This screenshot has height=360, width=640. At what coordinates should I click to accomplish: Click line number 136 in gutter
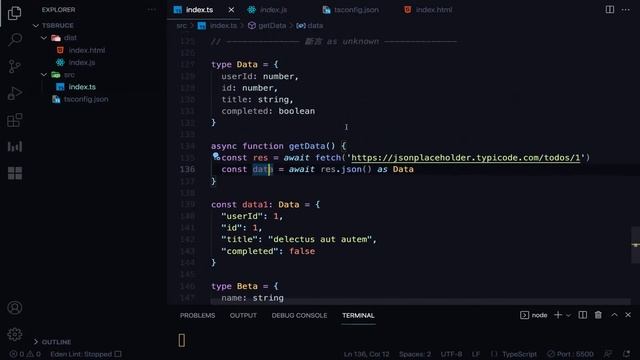[x=187, y=169]
